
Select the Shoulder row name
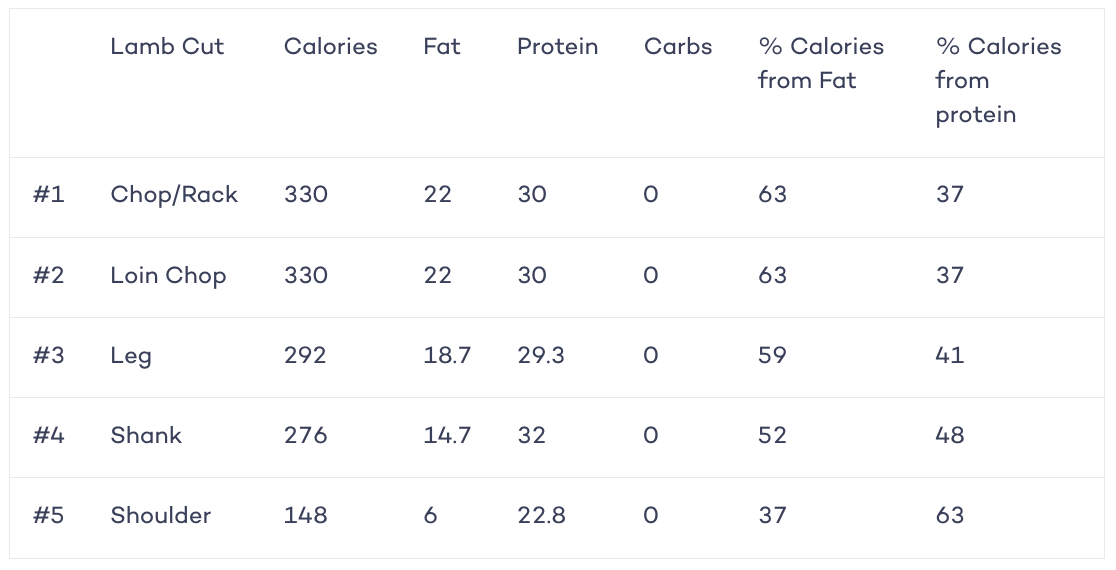(x=161, y=515)
